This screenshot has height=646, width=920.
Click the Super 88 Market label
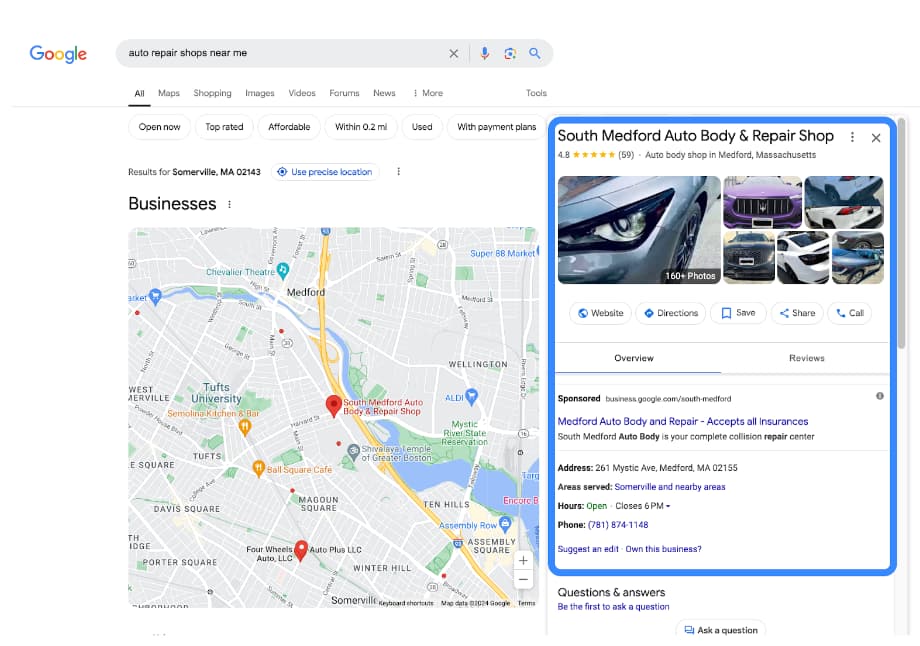pos(502,253)
